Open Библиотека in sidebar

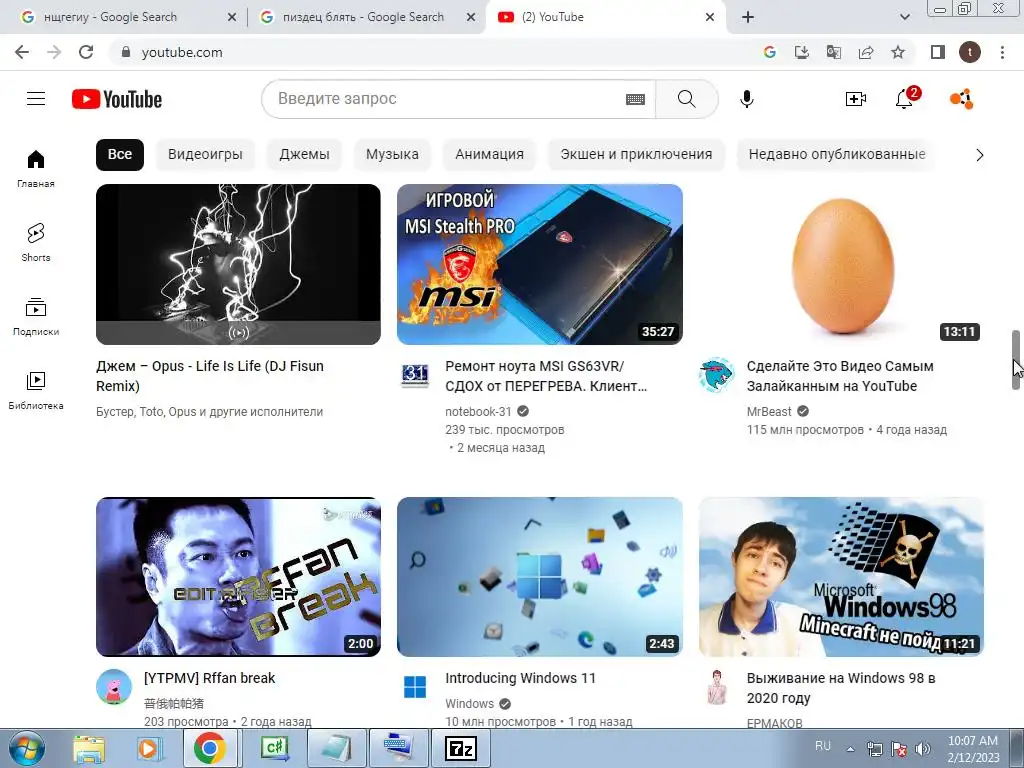pyautogui.click(x=36, y=390)
